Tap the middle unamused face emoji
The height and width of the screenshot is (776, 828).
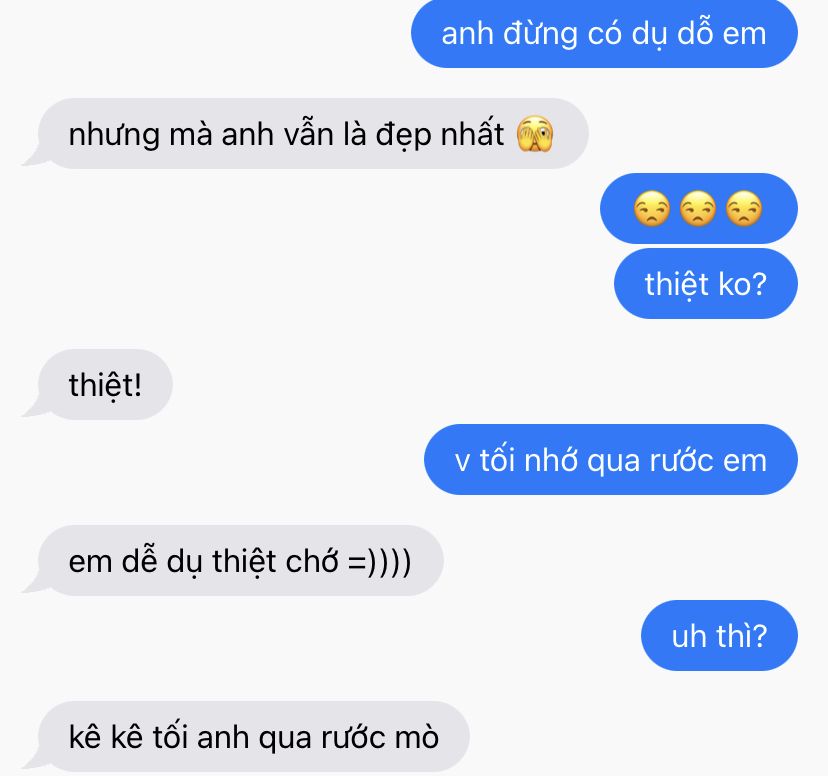click(x=698, y=209)
